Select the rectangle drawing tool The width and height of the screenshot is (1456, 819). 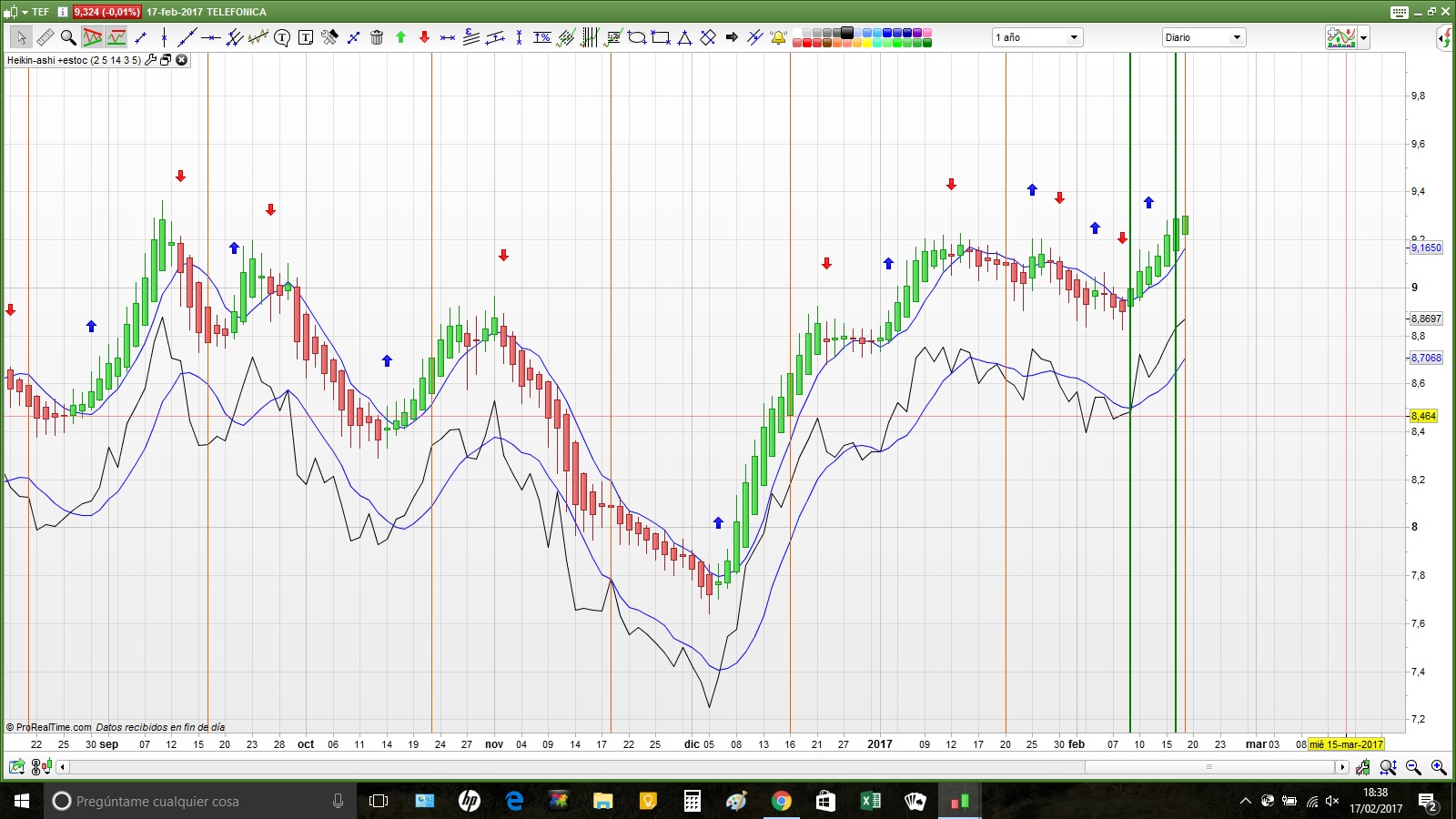click(661, 37)
